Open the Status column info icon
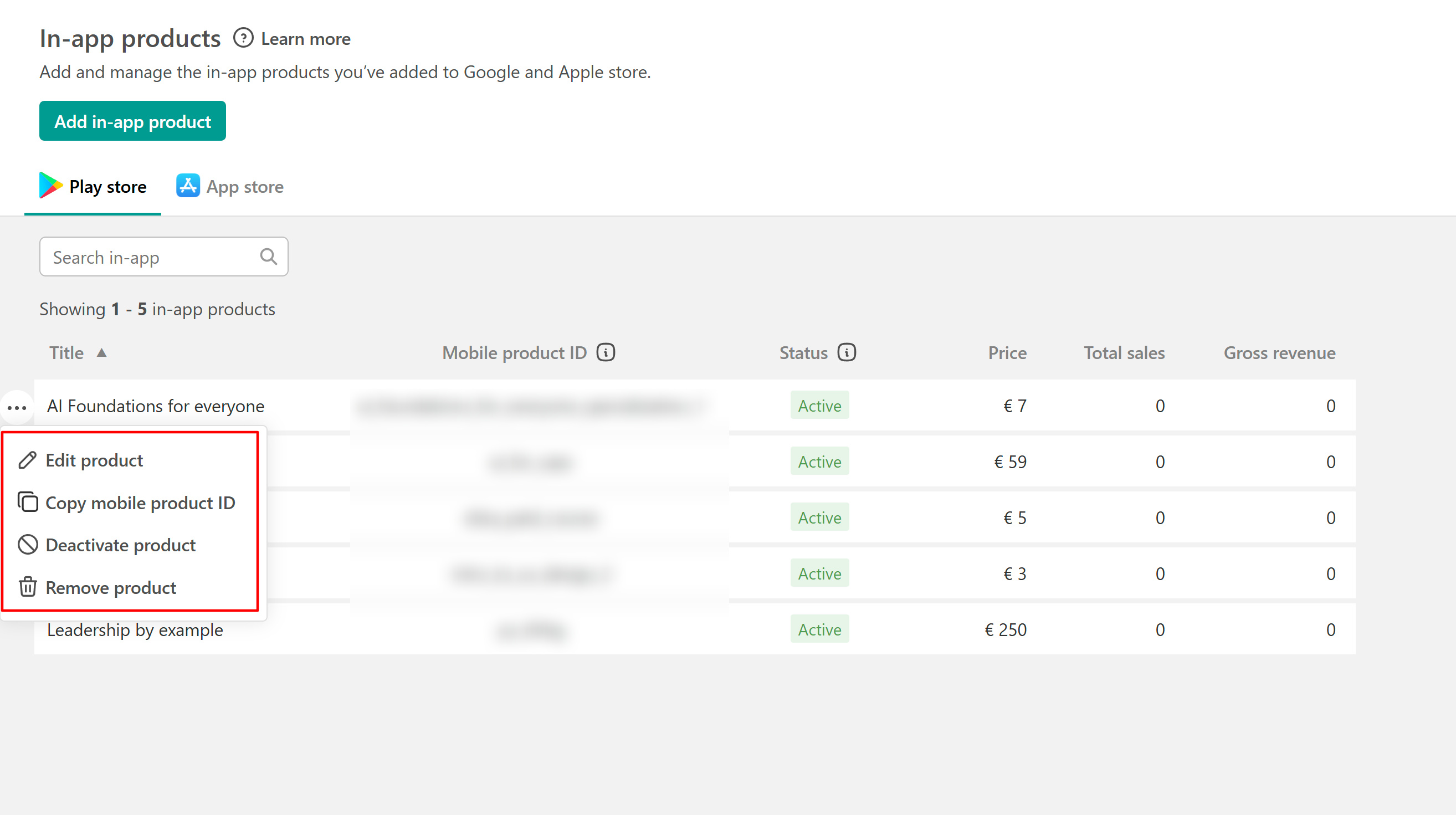This screenshot has height=815, width=1456. click(x=846, y=352)
